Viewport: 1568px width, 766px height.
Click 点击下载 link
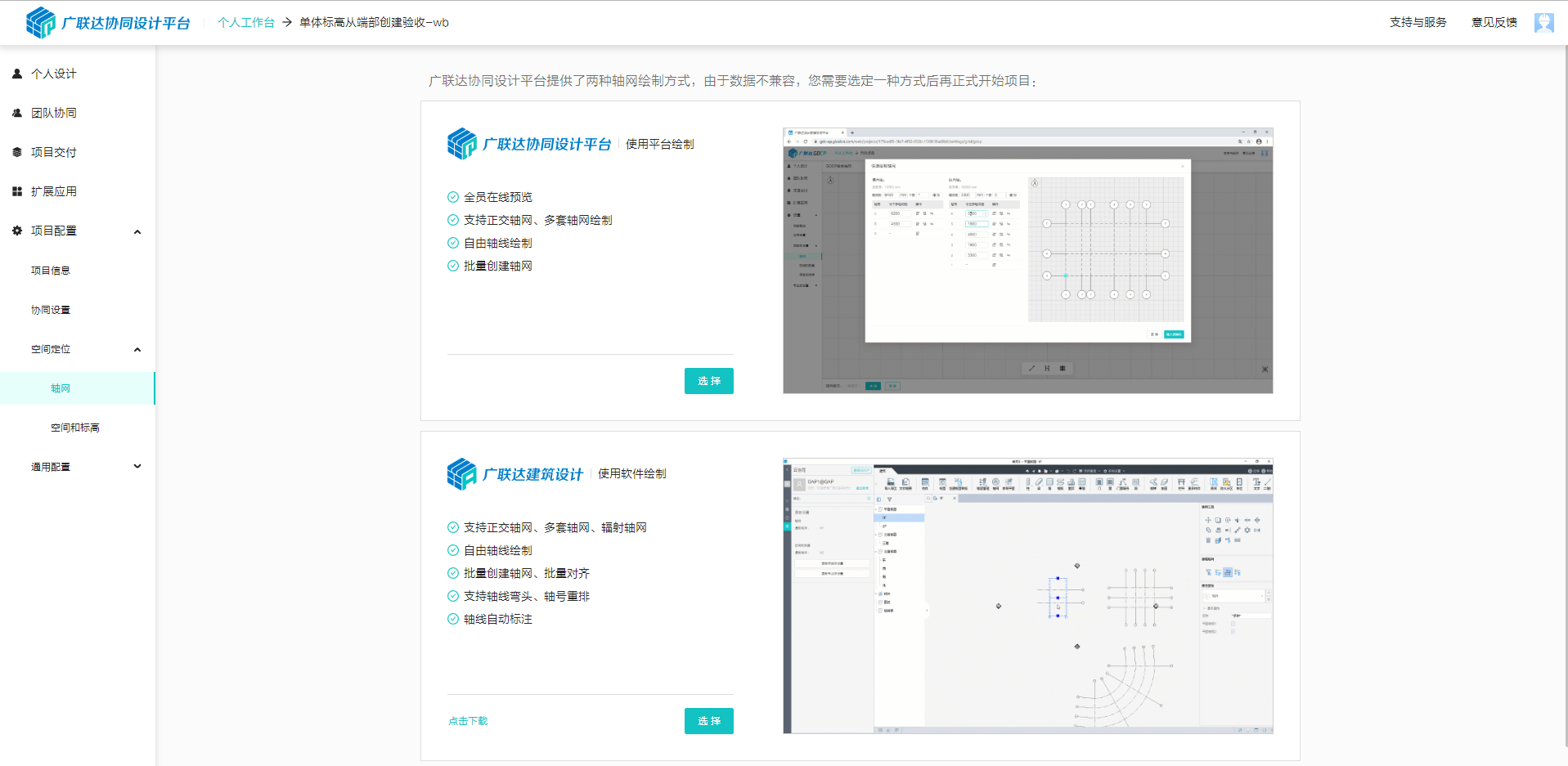click(x=468, y=721)
